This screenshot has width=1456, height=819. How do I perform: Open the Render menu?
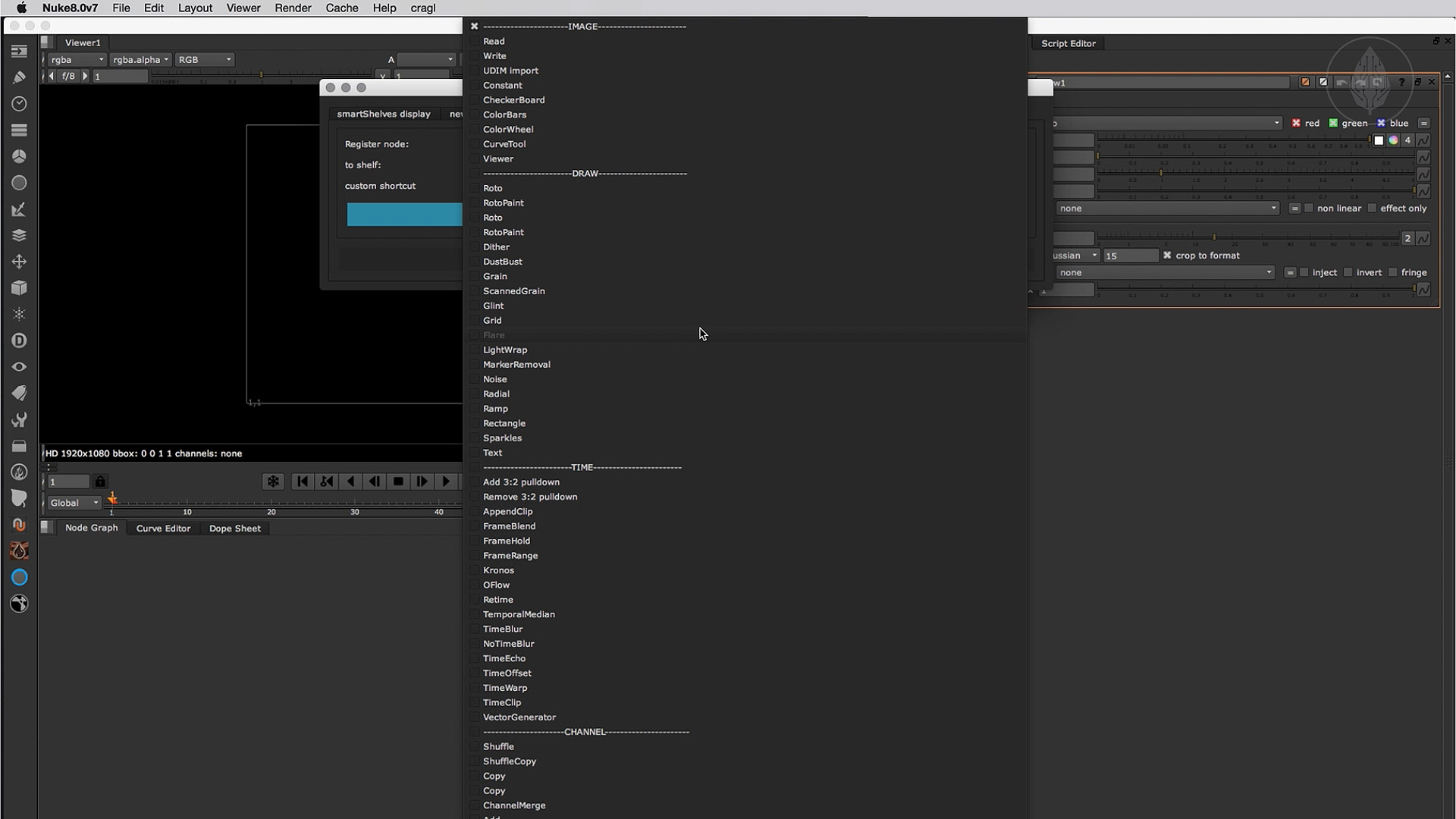click(293, 8)
